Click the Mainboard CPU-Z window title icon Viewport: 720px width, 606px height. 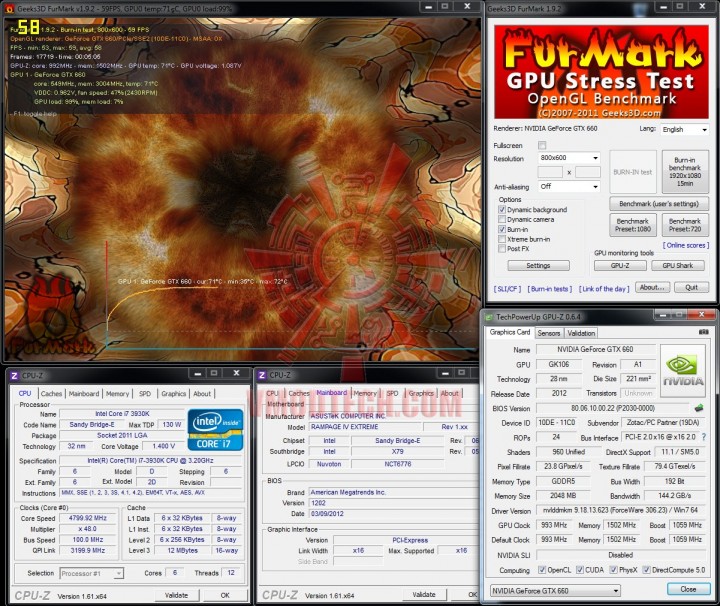coord(262,375)
